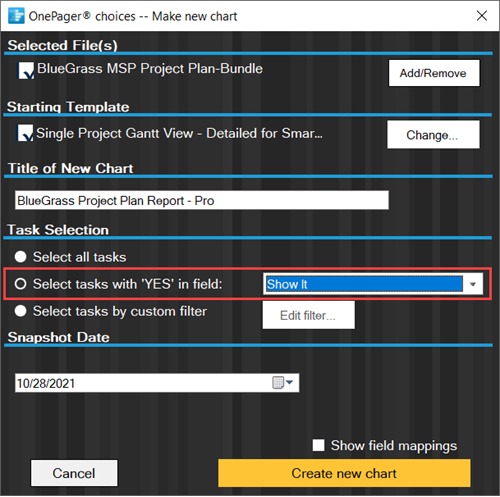Click the Title of New Chart text field
This screenshot has width=500, height=497.
click(x=202, y=200)
